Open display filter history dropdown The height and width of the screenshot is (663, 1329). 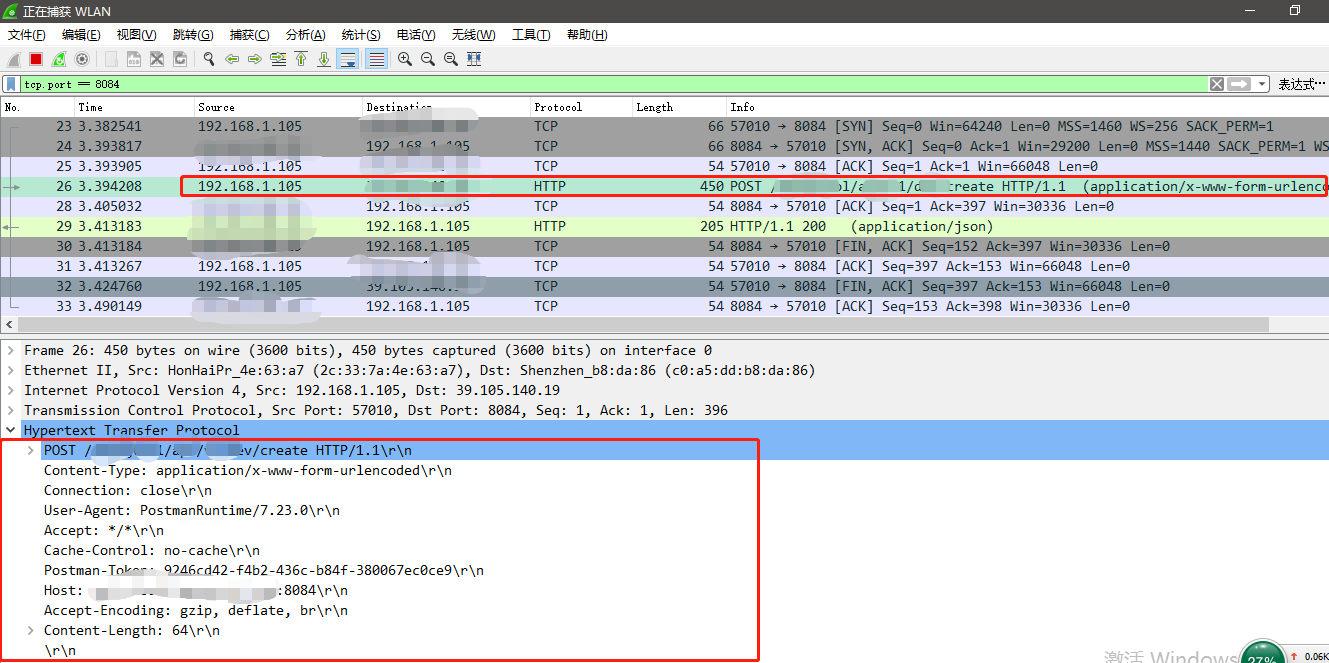[1262, 85]
